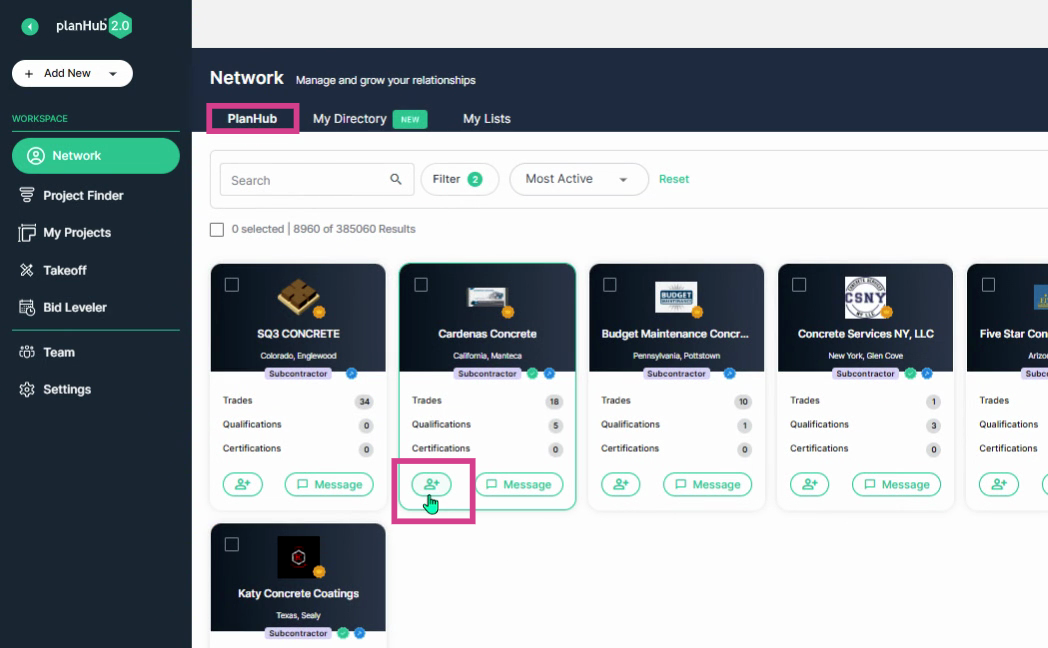The image size is (1048, 648).
Task: Message Concrete Services NY, LLC
Action: click(x=896, y=484)
